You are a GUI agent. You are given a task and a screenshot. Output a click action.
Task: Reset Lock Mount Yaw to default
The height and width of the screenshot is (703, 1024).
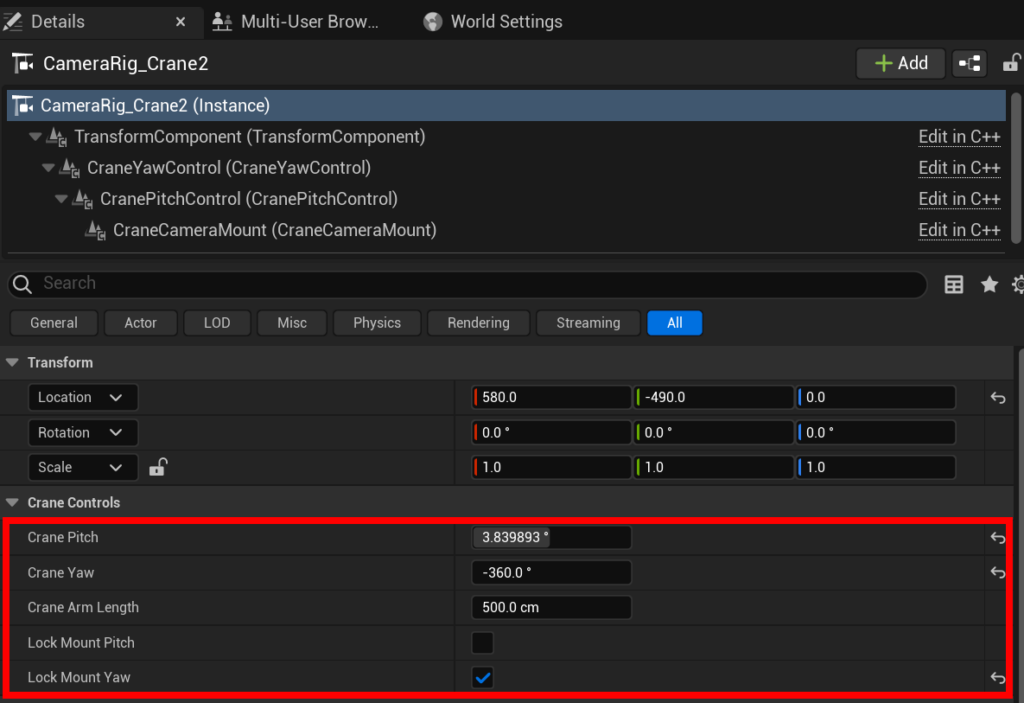coord(997,678)
